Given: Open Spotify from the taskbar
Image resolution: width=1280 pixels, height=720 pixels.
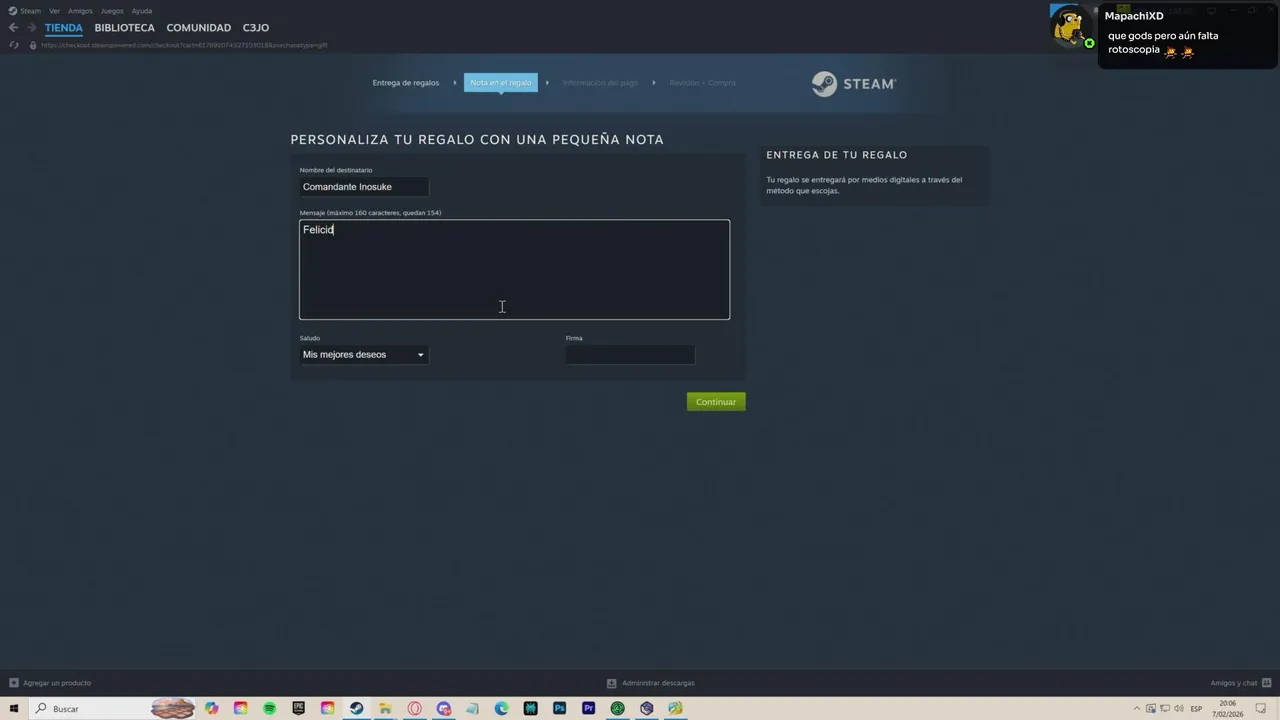Looking at the screenshot, I should coord(270,709).
